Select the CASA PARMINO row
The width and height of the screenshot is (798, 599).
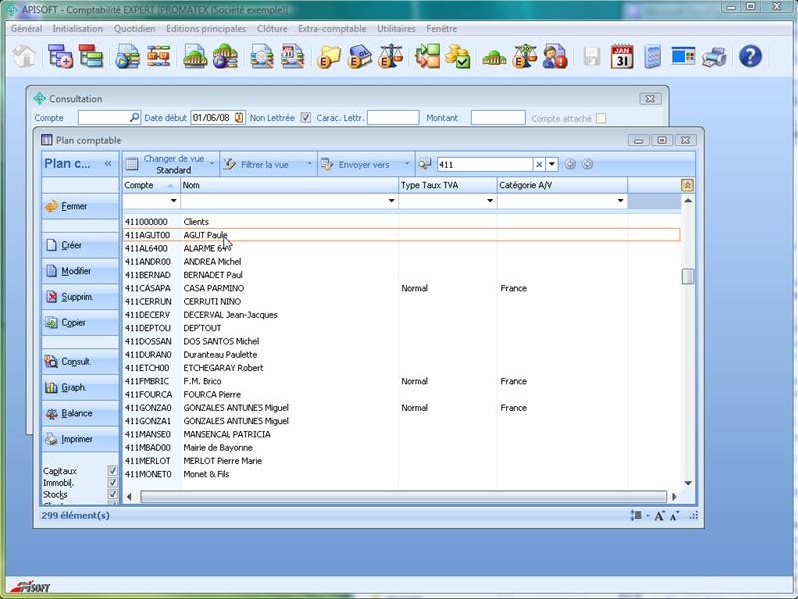pyautogui.click(x=401, y=288)
